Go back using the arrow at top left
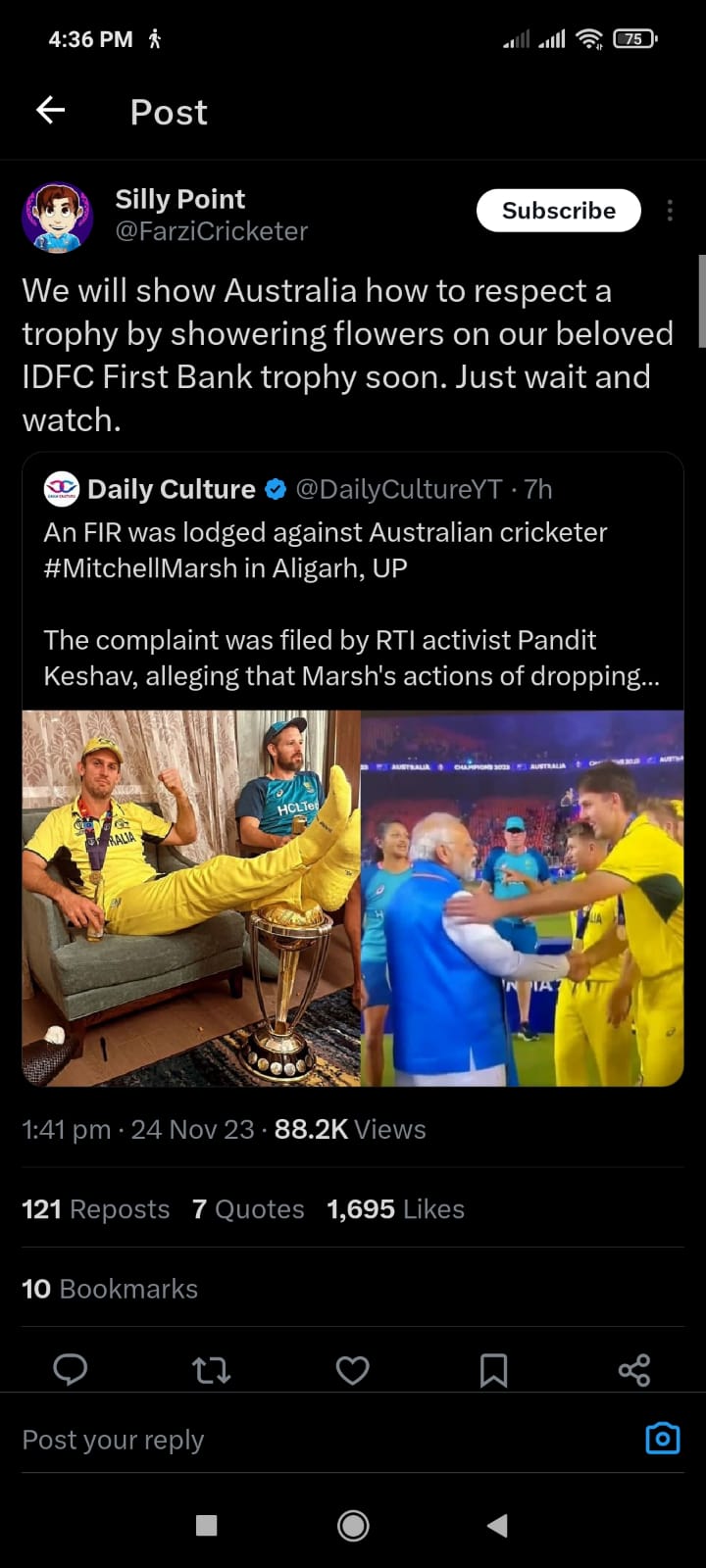The width and height of the screenshot is (706, 1568). click(49, 110)
